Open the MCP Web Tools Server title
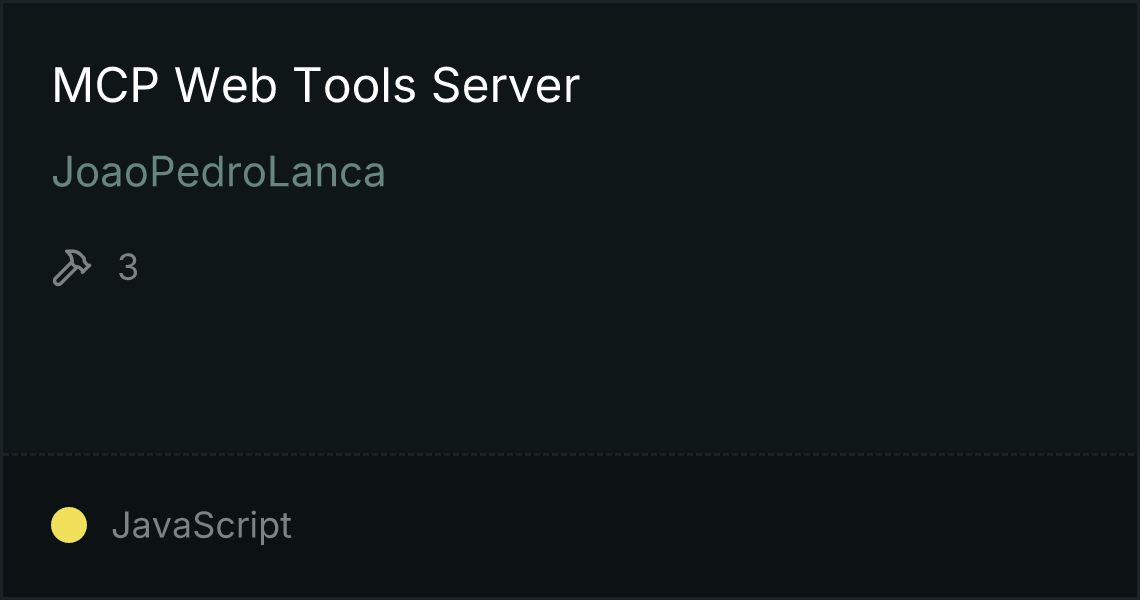The image size is (1140, 600). [316, 85]
